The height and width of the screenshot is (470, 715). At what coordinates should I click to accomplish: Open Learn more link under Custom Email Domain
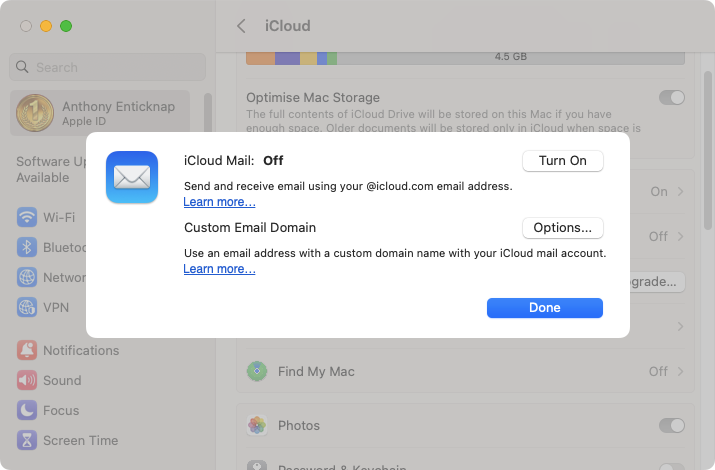(x=219, y=269)
